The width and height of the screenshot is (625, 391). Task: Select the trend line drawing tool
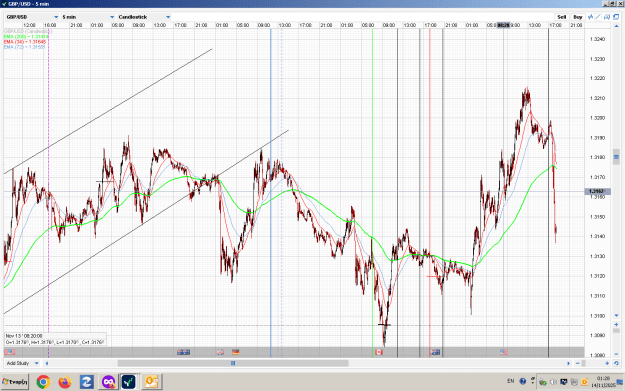[598, 17]
